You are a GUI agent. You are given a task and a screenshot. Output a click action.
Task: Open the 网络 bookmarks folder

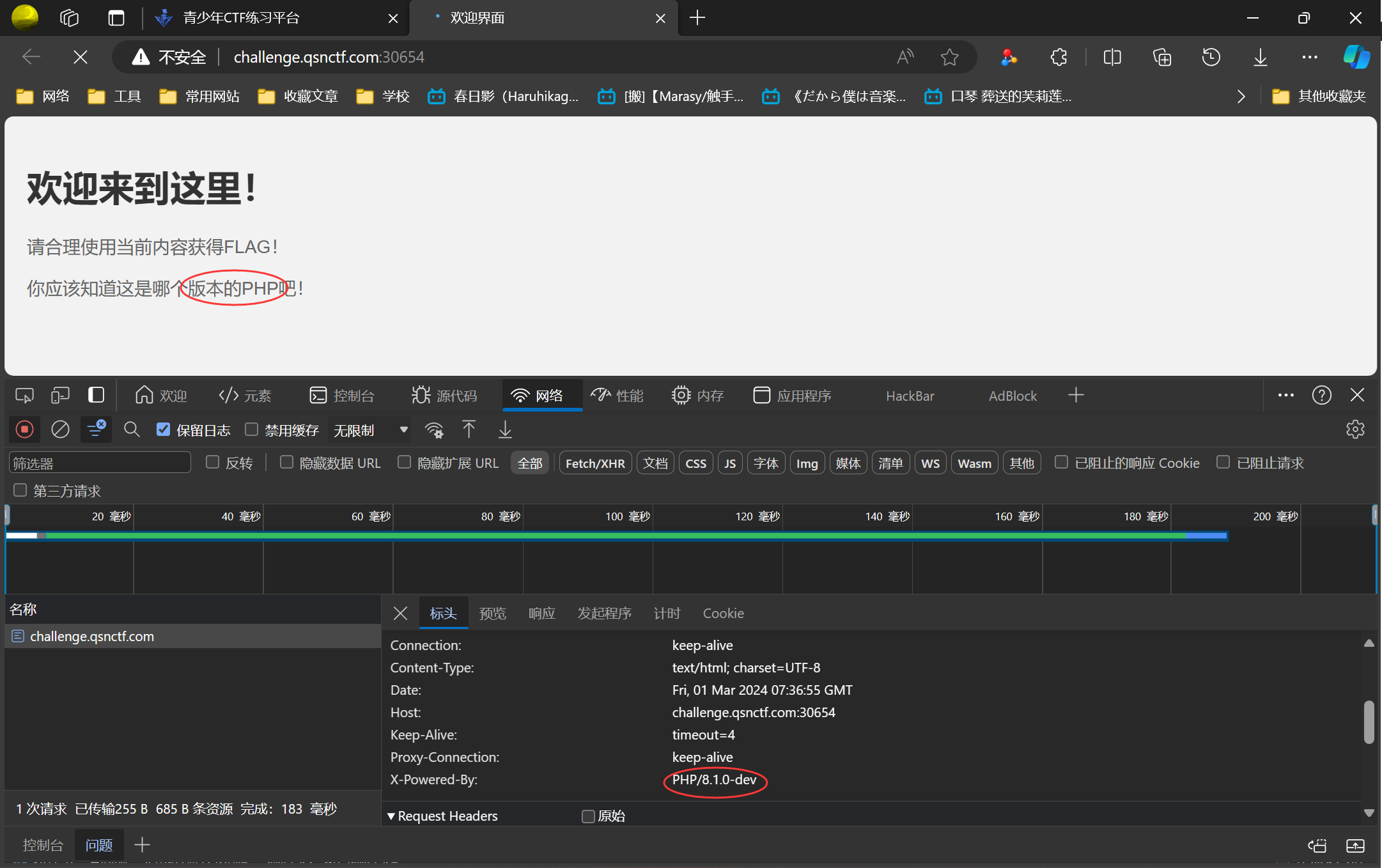pos(43,97)
